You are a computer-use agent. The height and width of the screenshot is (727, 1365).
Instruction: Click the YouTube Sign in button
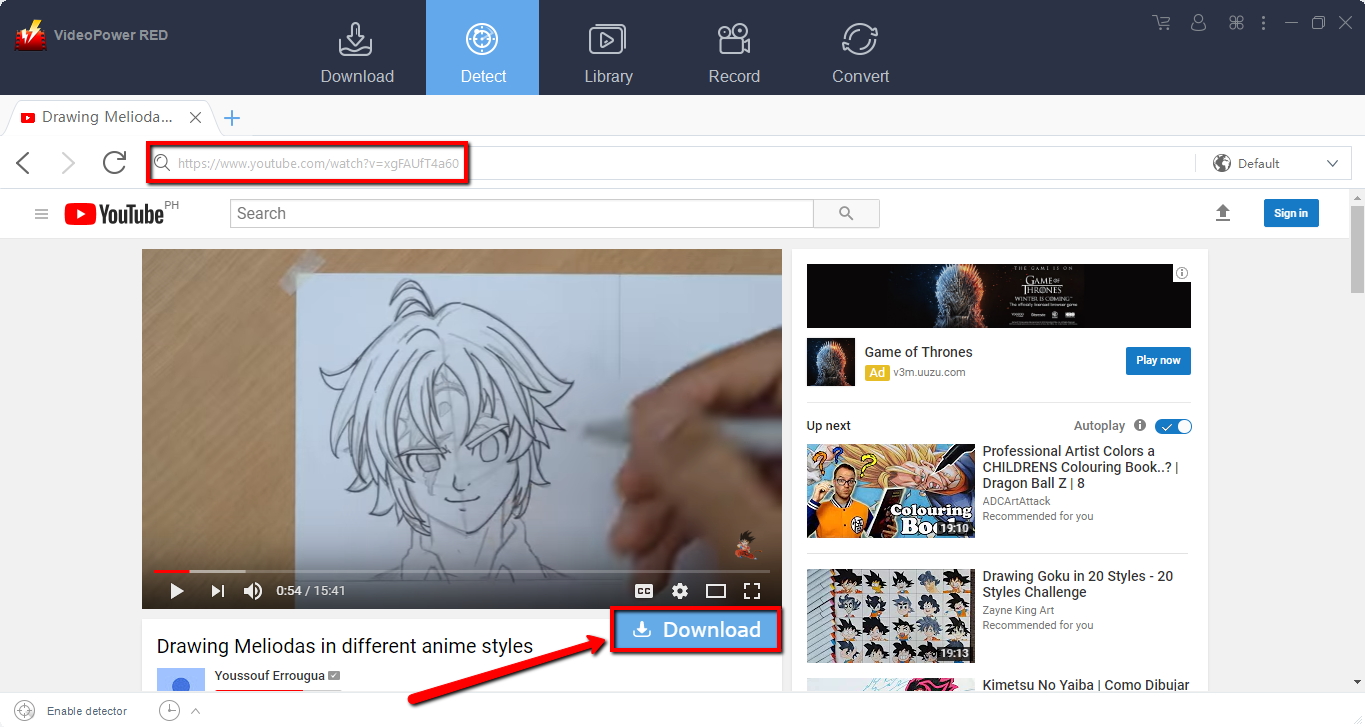tap(1290, 213)
